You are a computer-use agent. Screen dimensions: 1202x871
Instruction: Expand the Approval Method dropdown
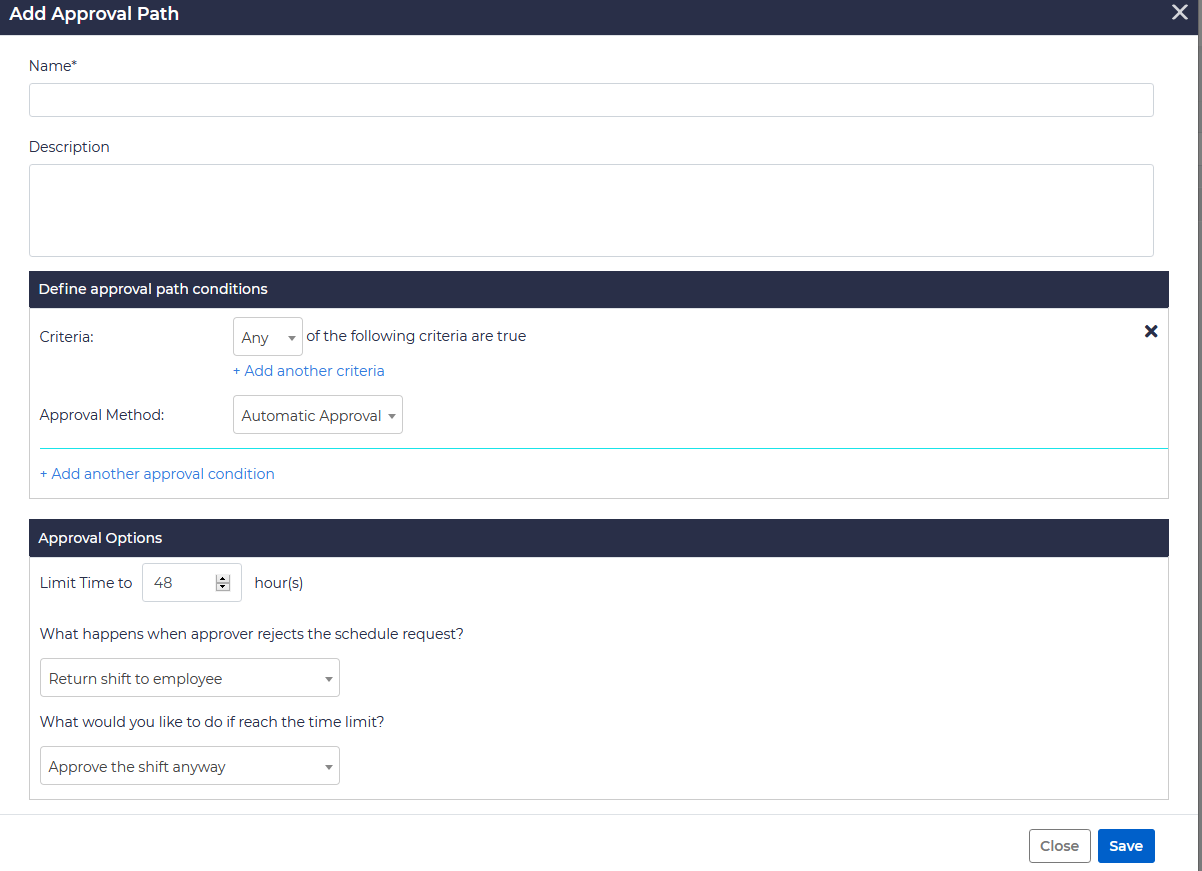pos(317,416)
